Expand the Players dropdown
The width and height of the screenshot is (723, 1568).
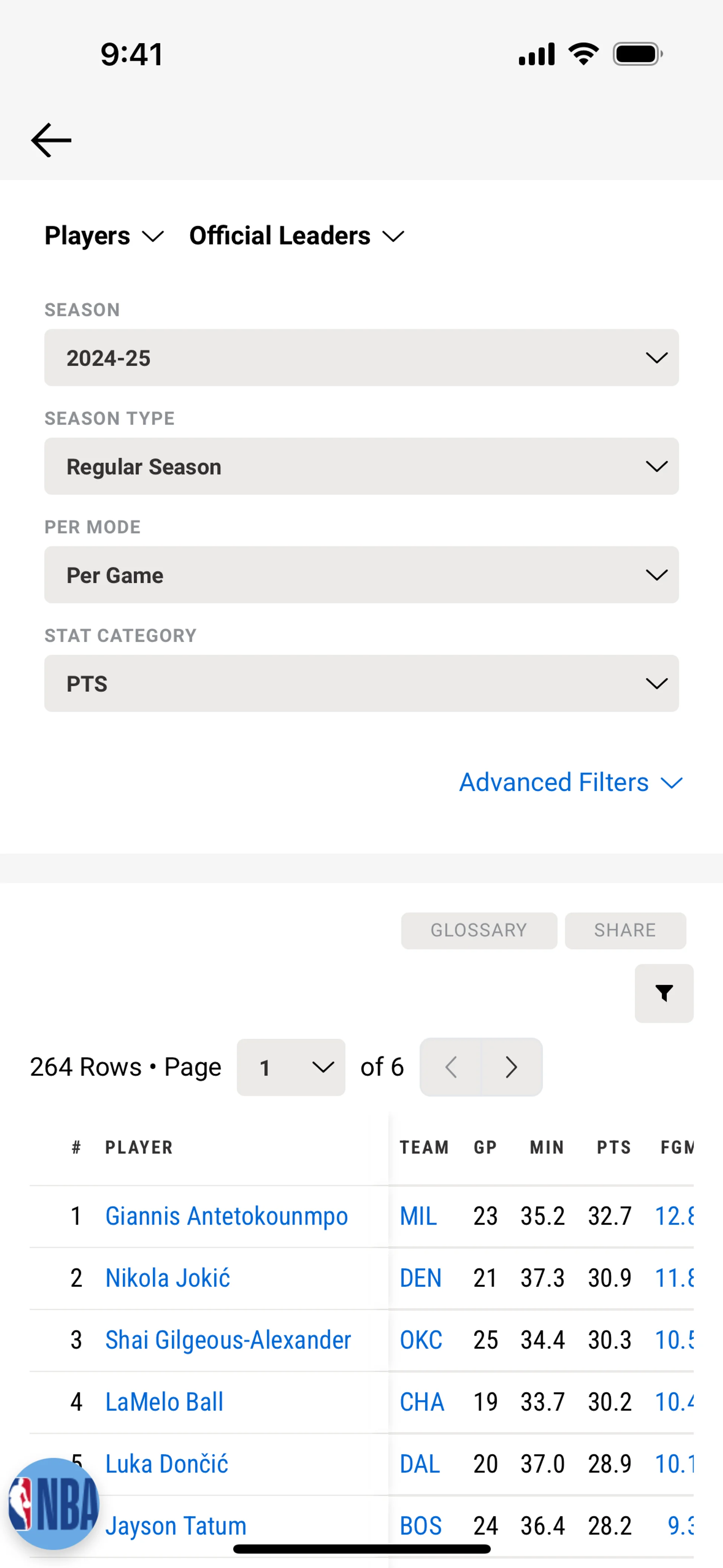coord(104,235)
